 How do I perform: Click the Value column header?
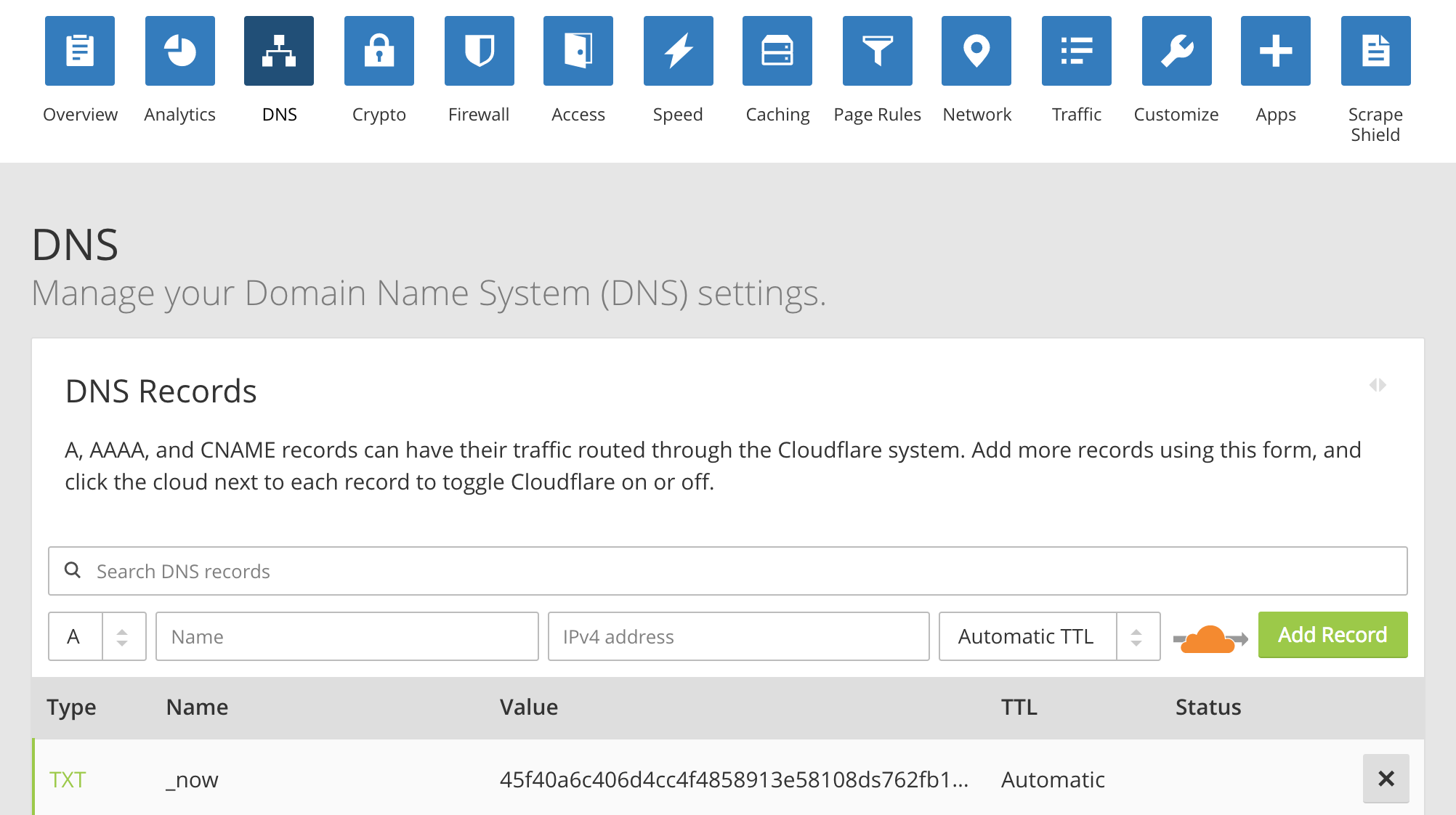click(x=529, y=707)
